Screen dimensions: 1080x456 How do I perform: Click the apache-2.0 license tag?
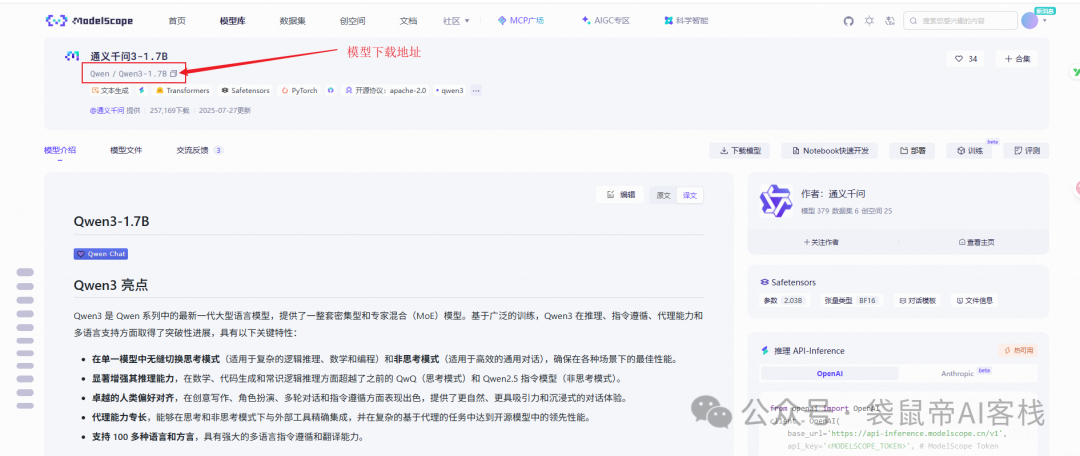coord(386,90)
